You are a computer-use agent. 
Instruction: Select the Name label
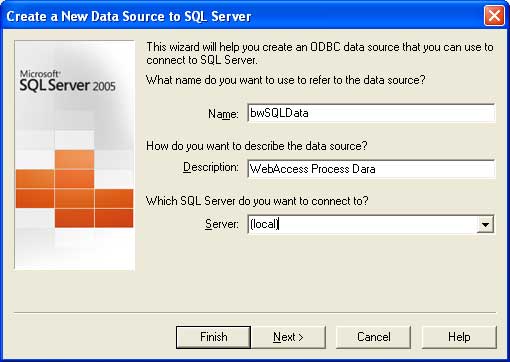[223, 114]
